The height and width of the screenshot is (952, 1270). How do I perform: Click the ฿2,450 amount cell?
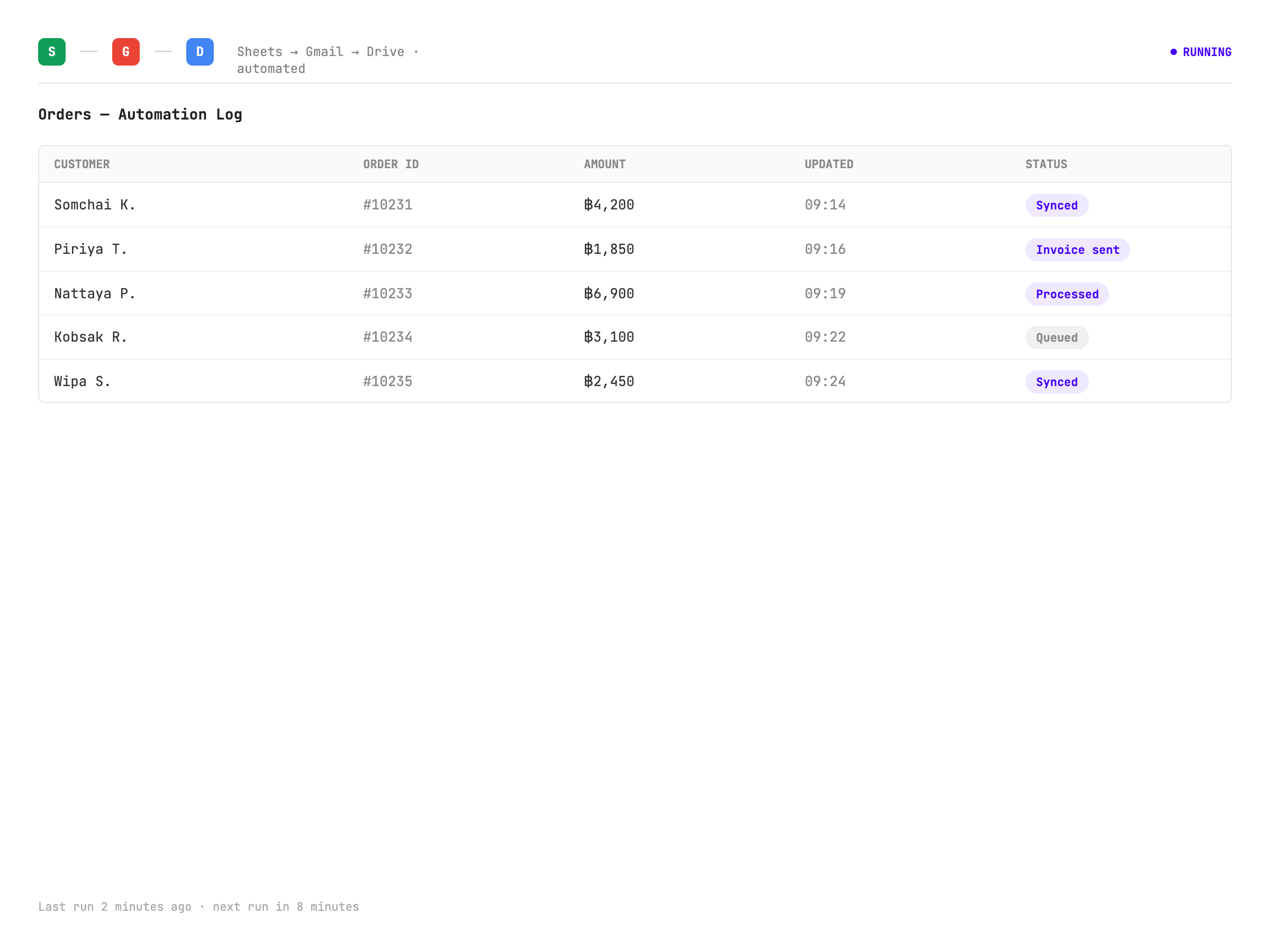tap(609, 382)
